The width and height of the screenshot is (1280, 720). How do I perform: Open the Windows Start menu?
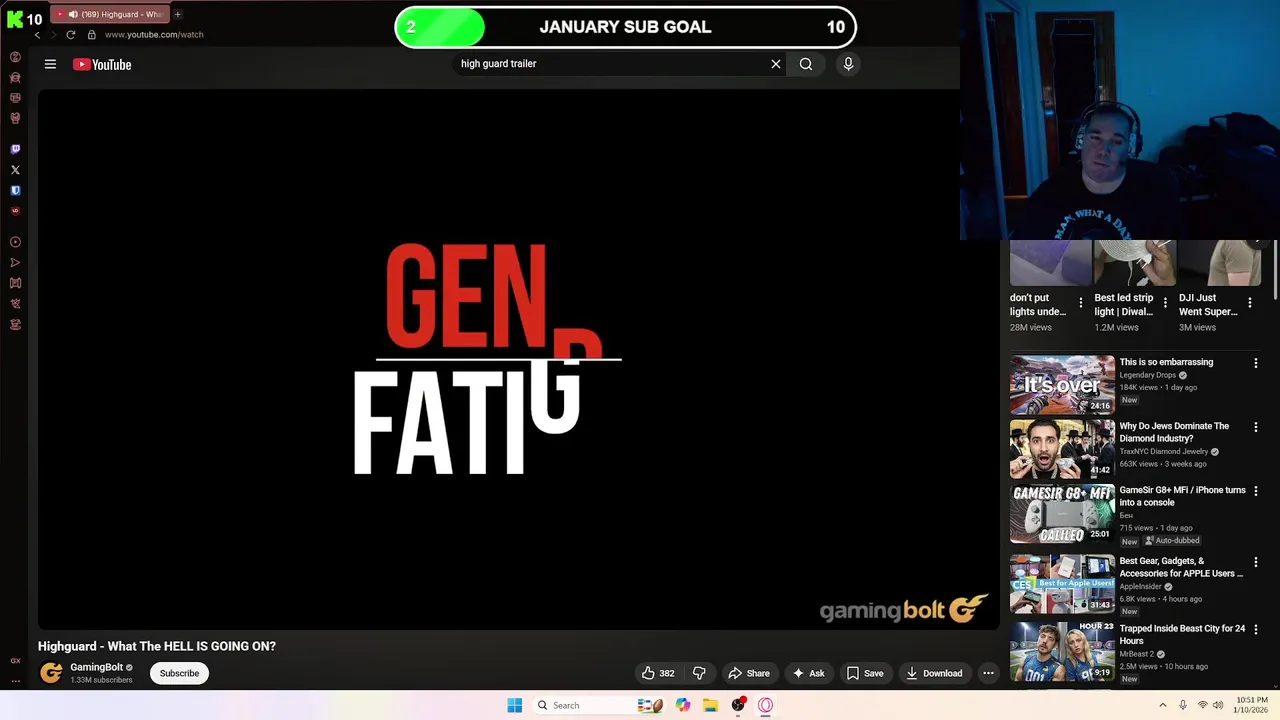(x=514, y=705)
